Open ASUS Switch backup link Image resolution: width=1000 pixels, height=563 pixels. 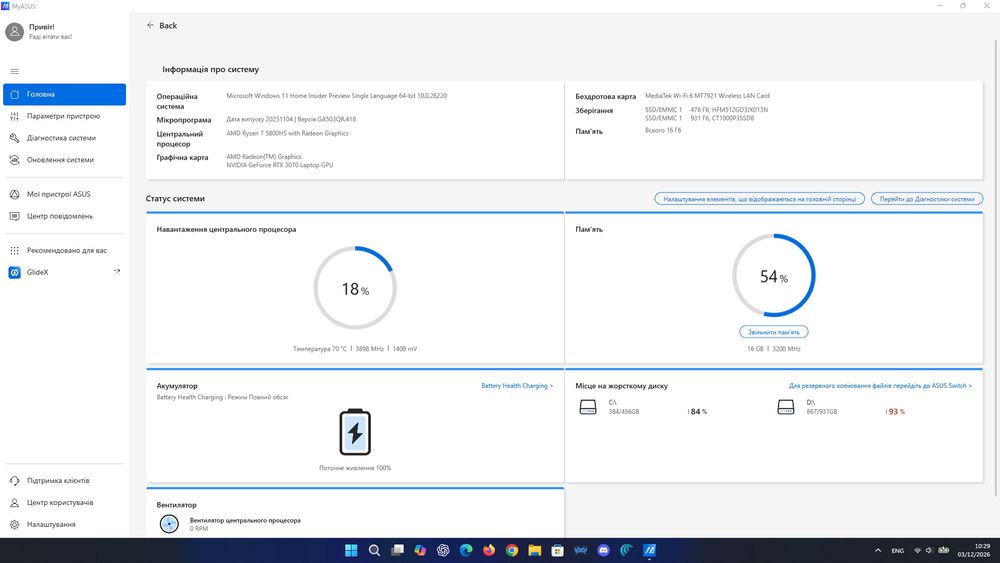880,386
